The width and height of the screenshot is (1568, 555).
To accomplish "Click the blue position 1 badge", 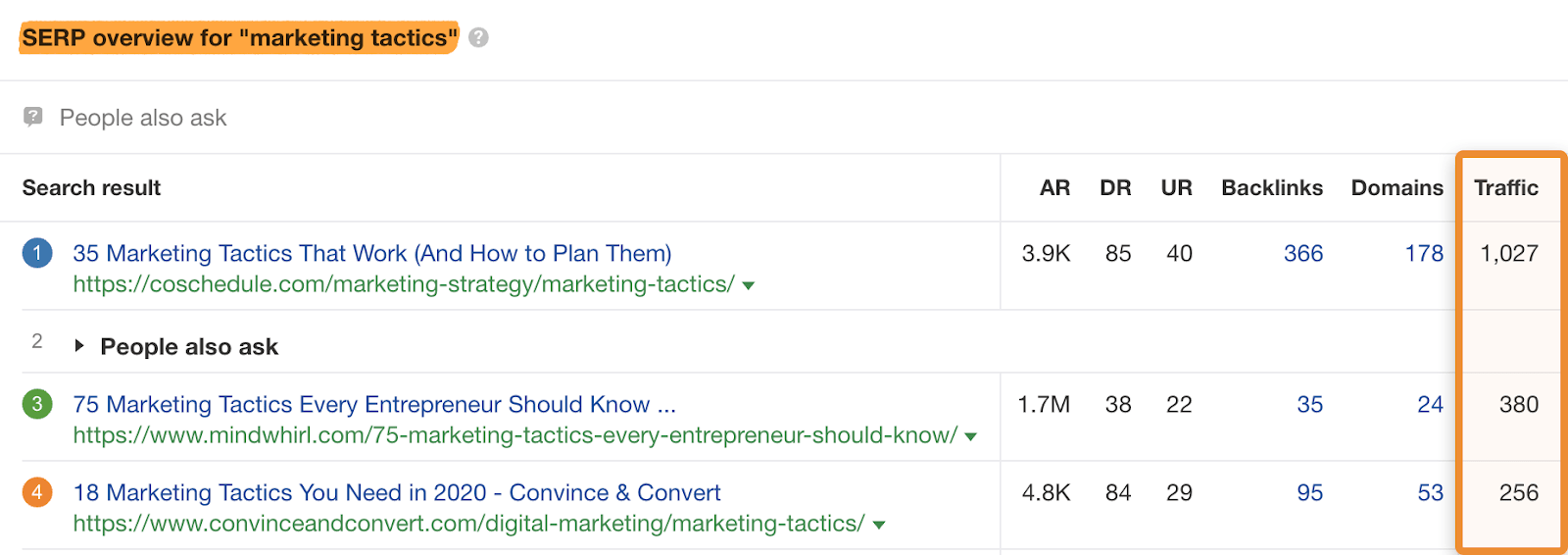I will 37,254.
